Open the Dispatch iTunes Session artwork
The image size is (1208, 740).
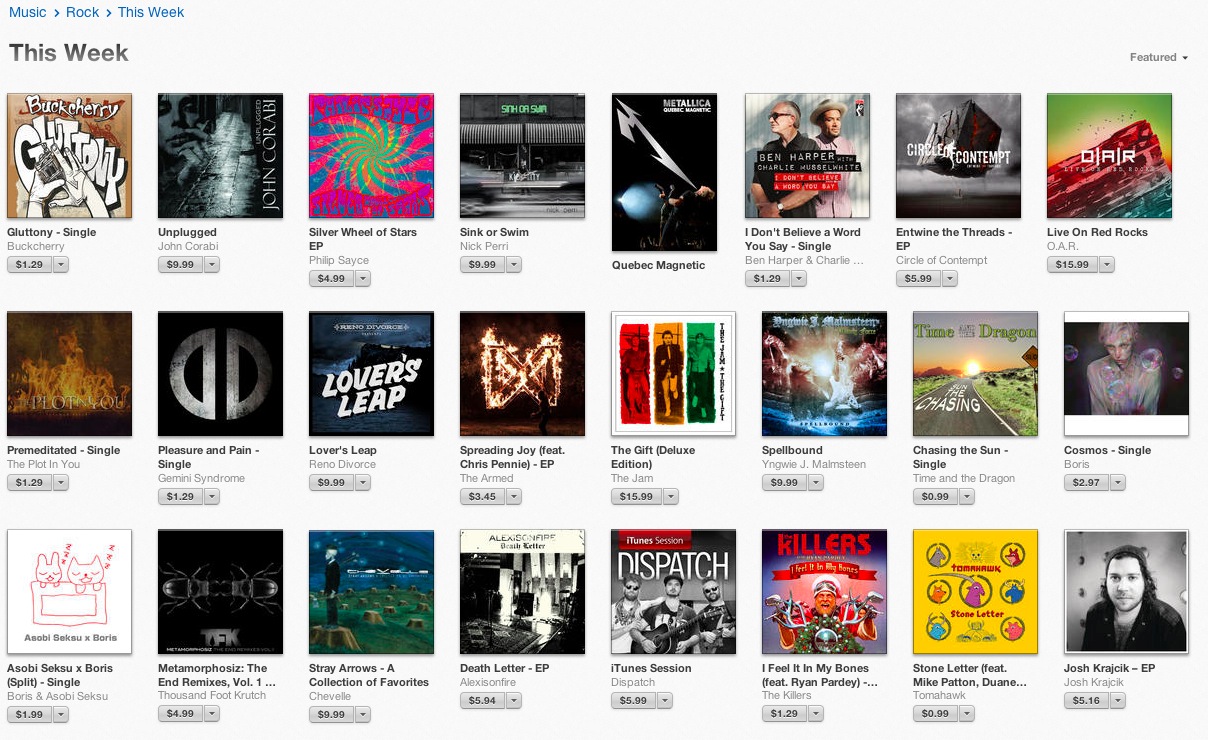[x=673, y=592]
